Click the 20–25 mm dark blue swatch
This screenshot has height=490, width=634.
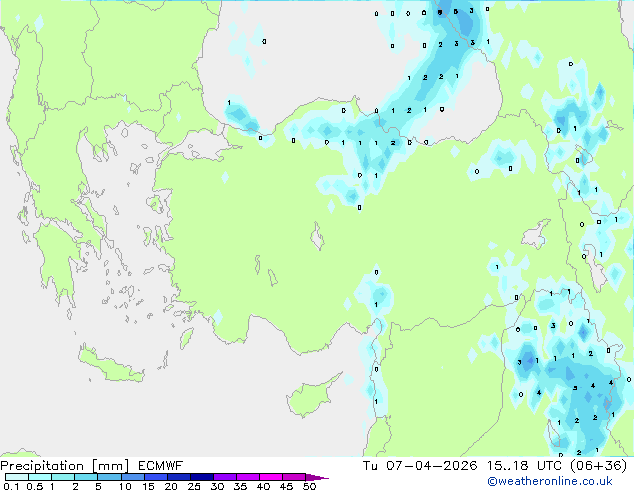[x=179, y=477]
